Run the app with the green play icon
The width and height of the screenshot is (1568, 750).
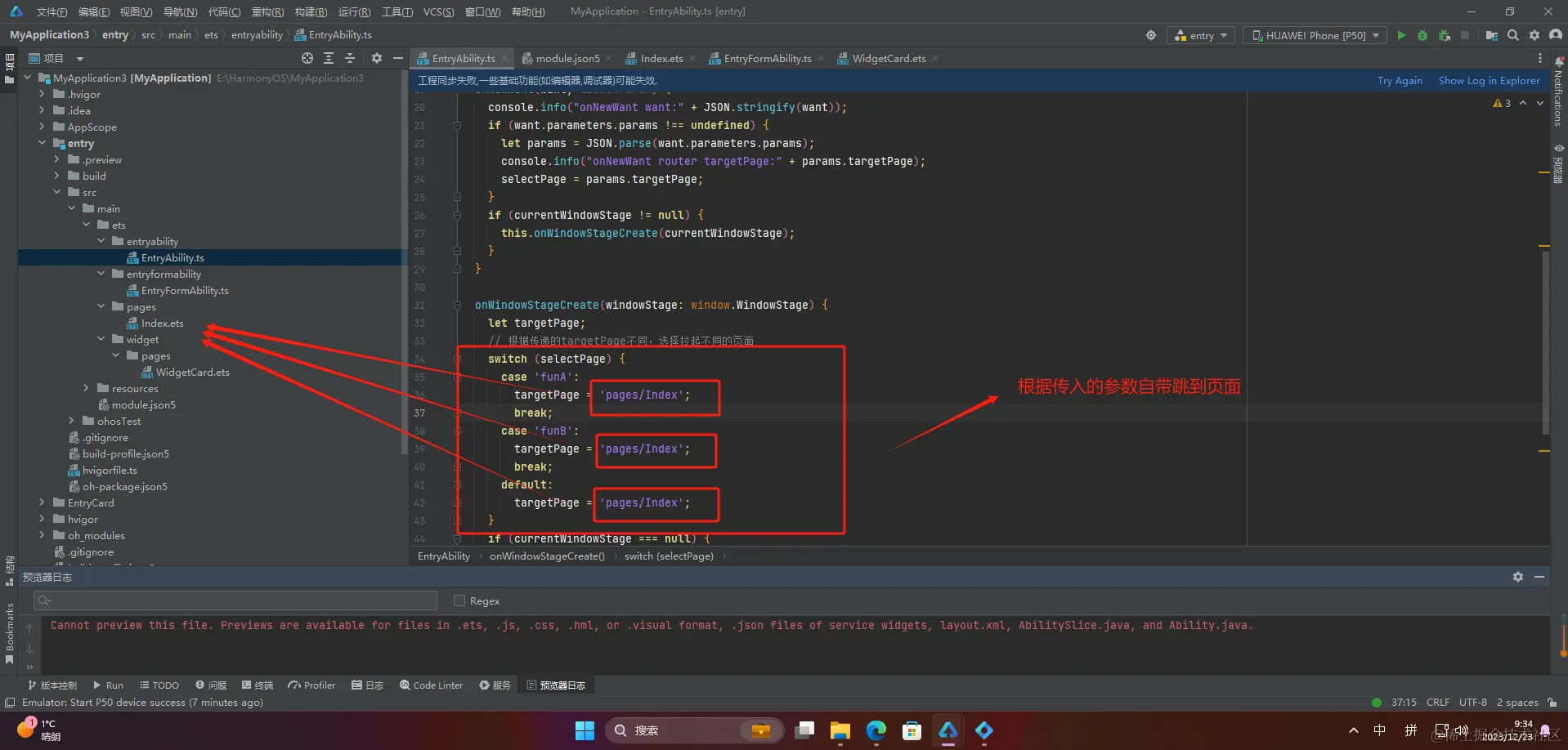pyautogui.click(x=1401, y=35)
